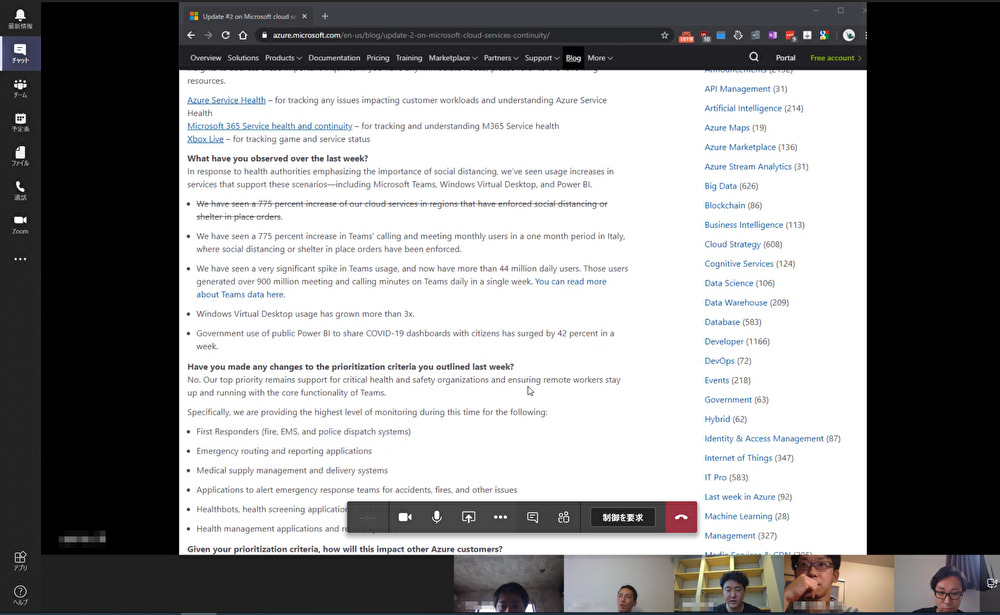Toggle camera in meeting toolbar

[405, 517]
